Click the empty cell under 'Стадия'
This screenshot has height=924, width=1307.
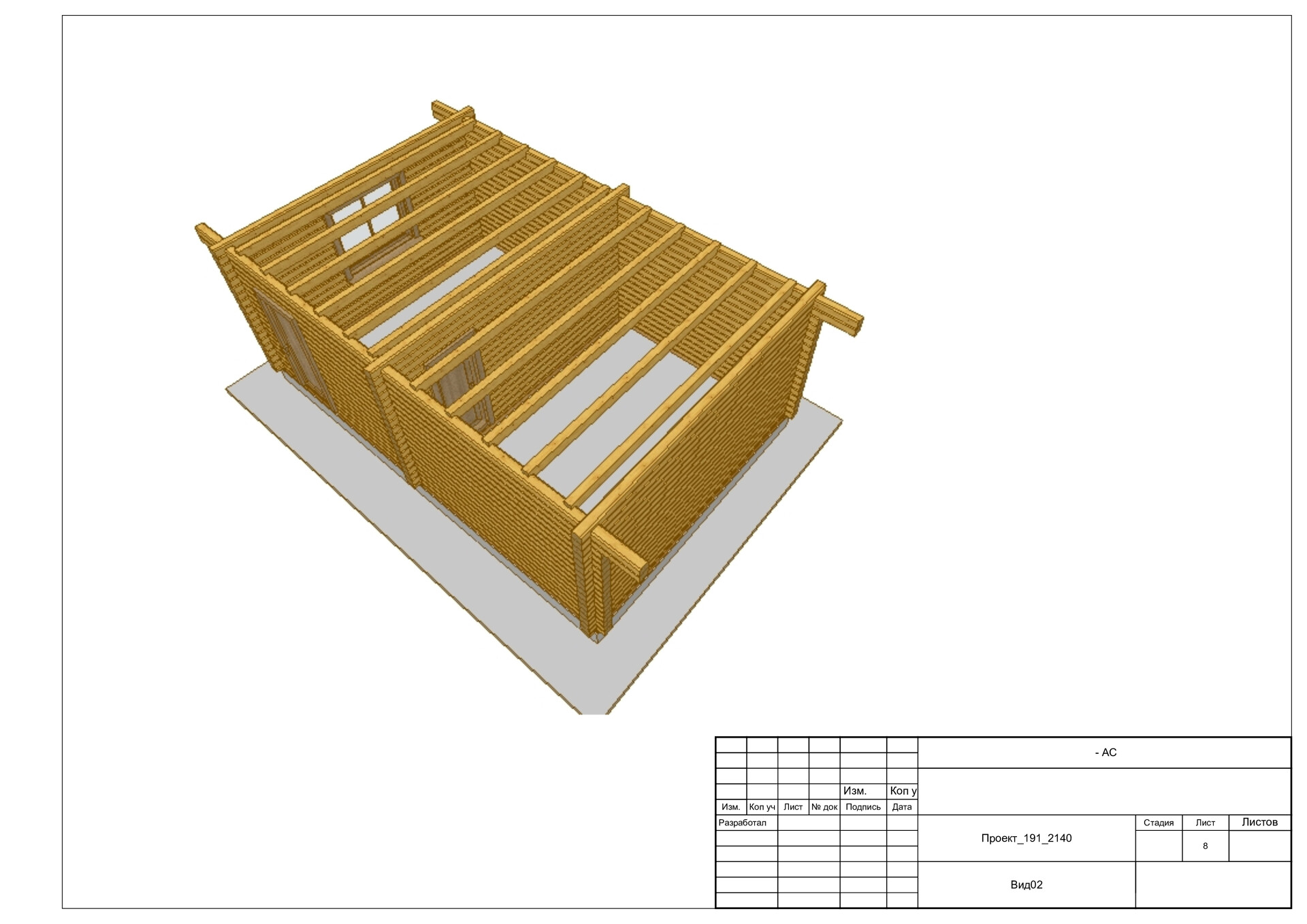1158,846
